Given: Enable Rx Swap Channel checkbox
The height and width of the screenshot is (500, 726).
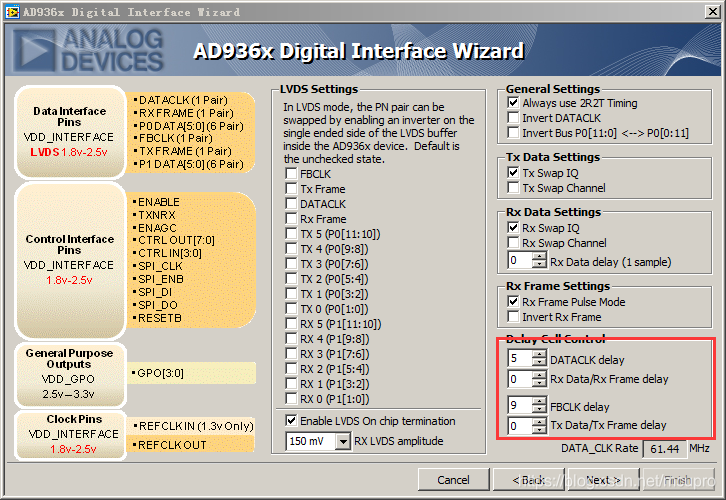Looking at the screenshot, I should [513, 243].
